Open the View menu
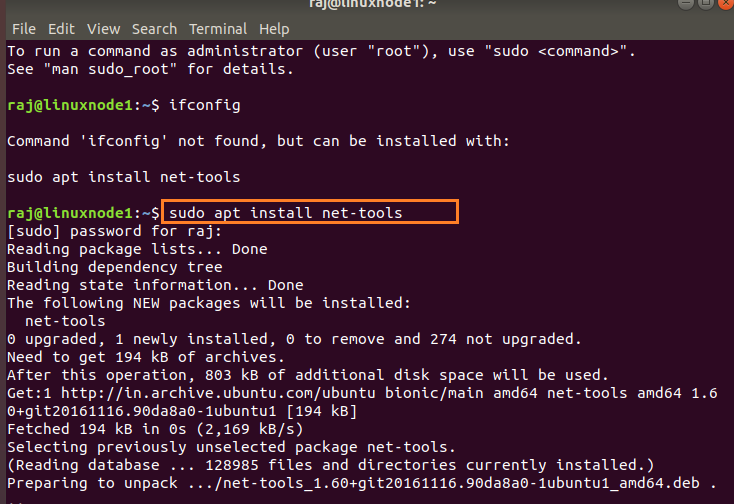Image resolution: width=734 pixels, height=504 pixels. (101, 29)
